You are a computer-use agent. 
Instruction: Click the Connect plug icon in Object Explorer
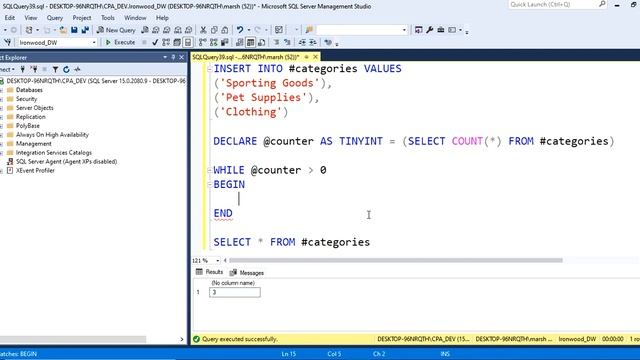pyautogui.click(x=23, y=69)
